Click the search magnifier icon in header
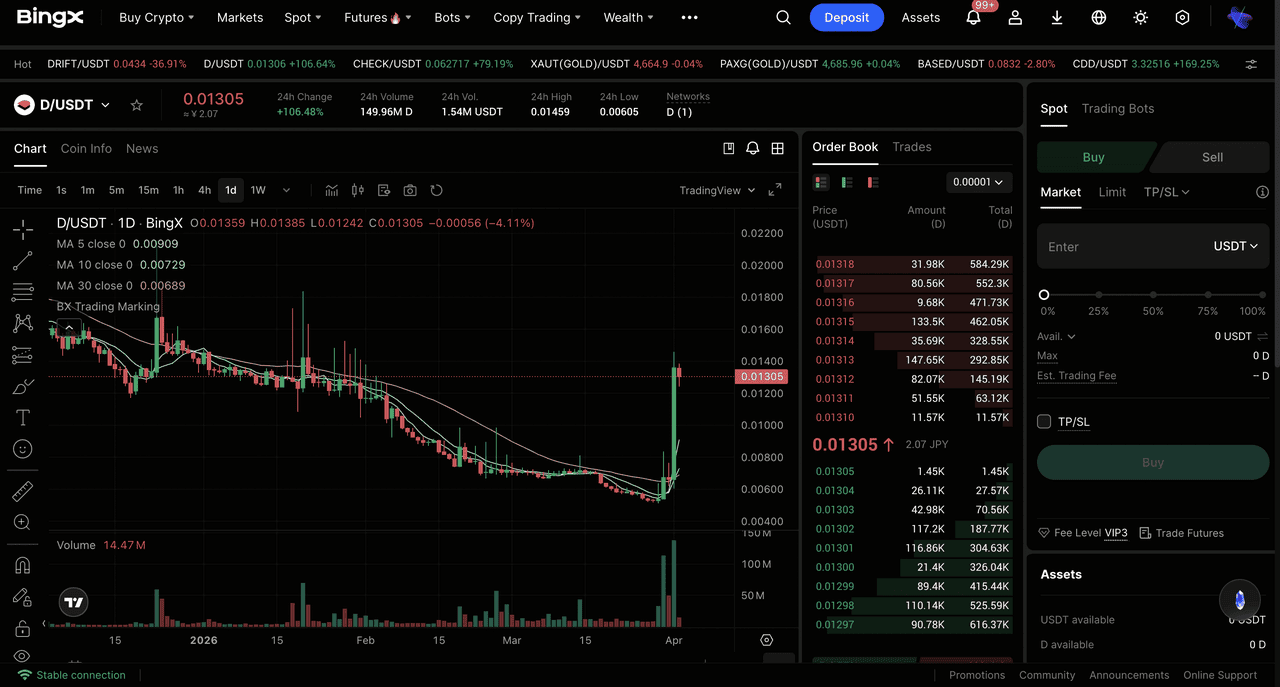This screenshot has height=687, width=1280. tap(783, 18)
